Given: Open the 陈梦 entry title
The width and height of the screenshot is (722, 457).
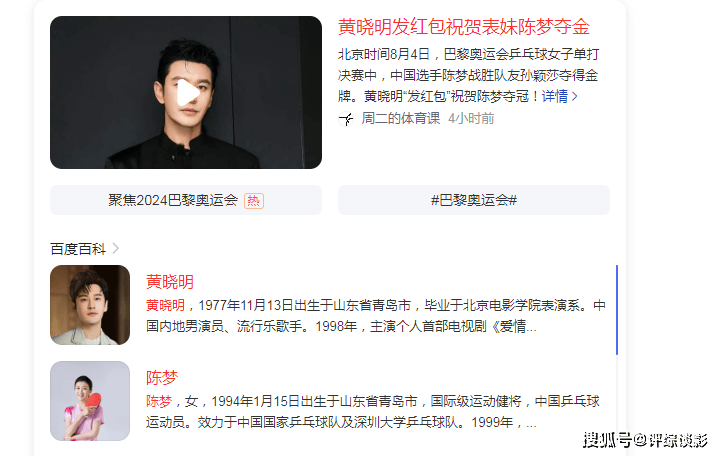Looking at the screenshot, I should [162, 378].
